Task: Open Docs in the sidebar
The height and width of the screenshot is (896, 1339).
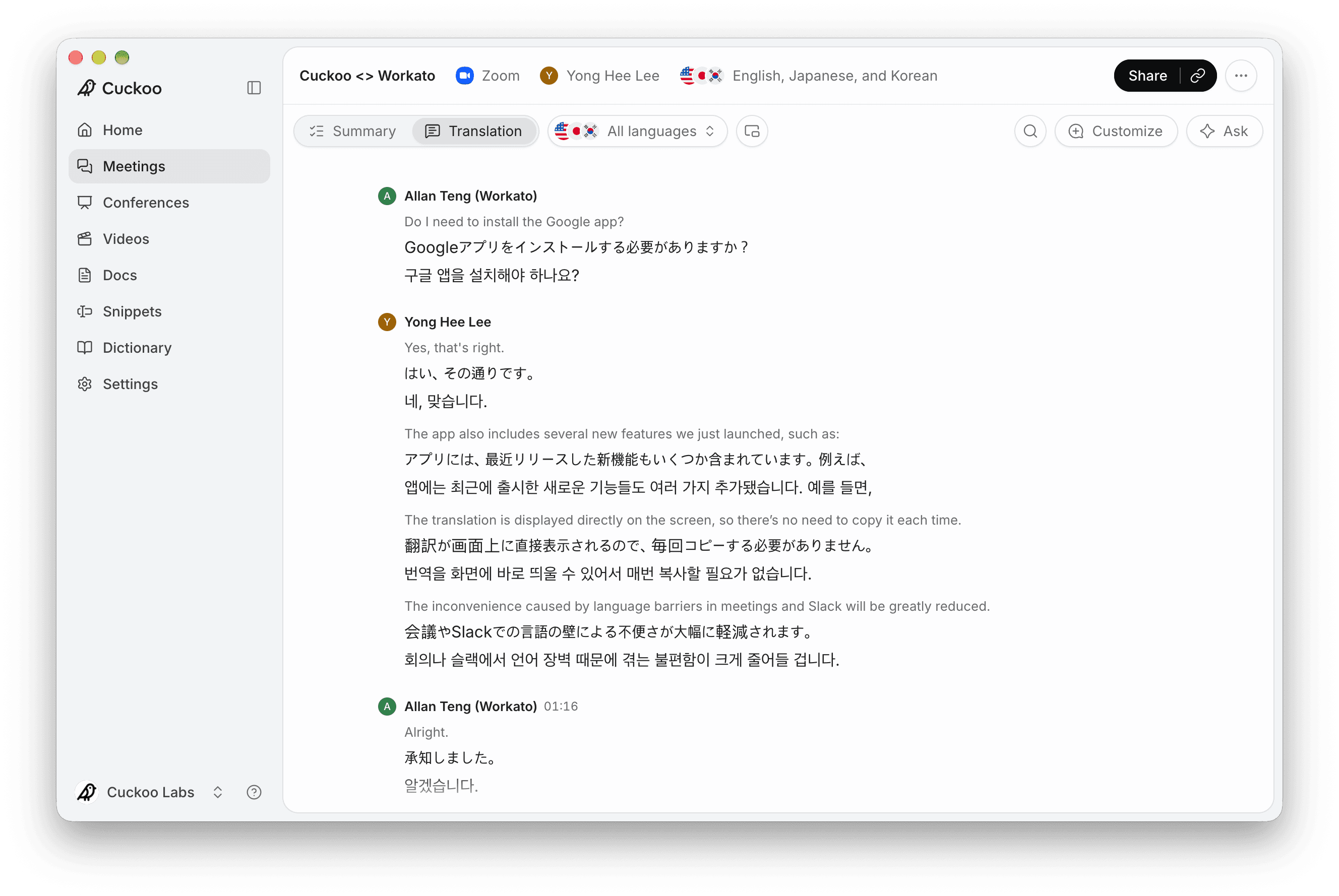Action: (169, 275)
